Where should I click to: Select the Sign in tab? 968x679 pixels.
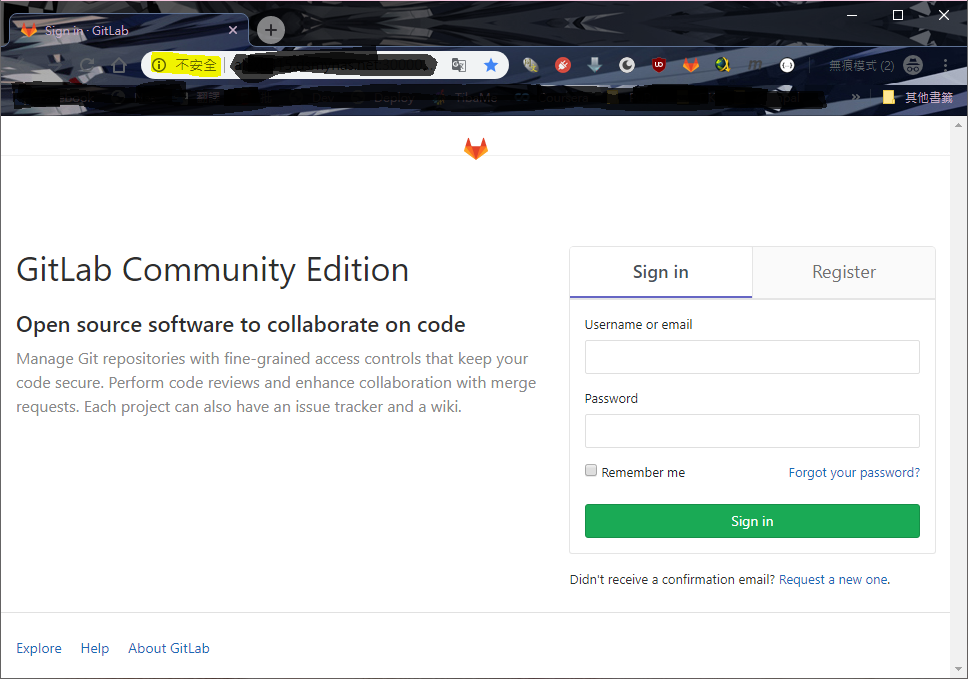coord(660,271)
